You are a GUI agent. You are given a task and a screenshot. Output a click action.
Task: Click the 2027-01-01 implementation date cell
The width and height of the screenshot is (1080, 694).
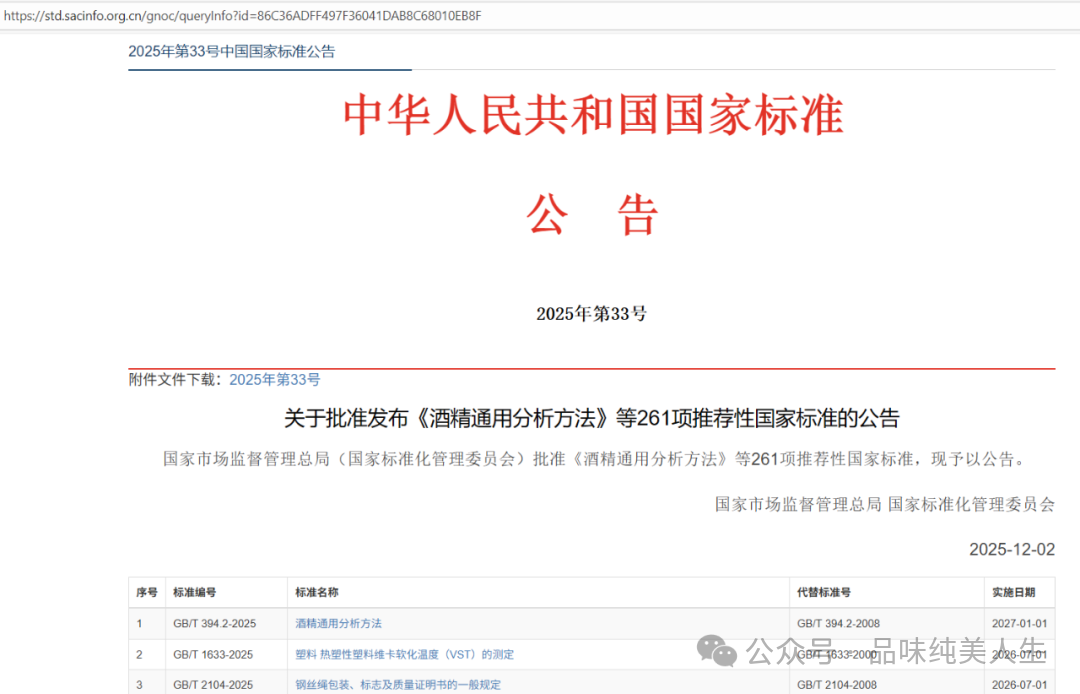click(1019, 624)
